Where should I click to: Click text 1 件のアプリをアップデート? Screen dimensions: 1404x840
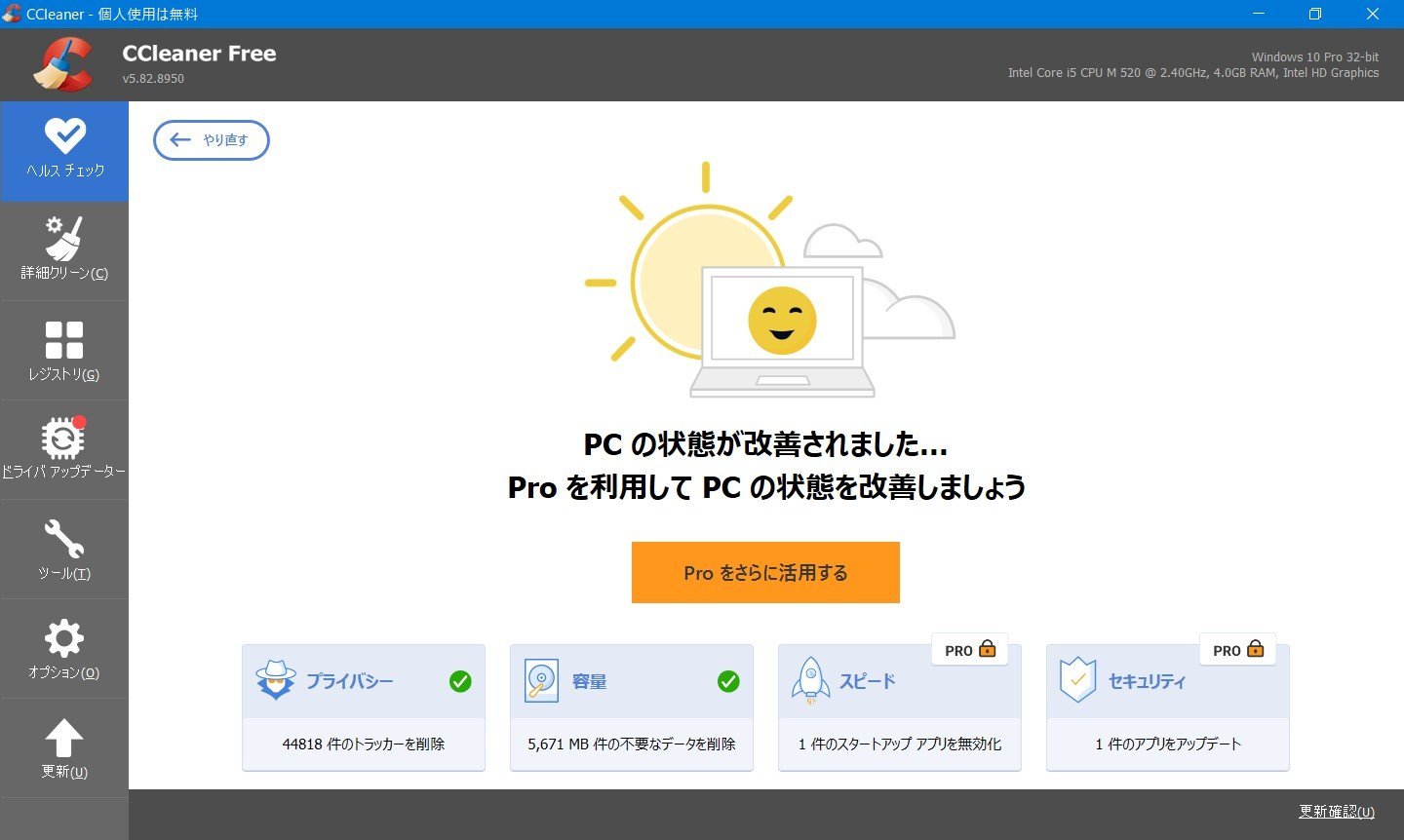click(x=1168, y=744)
